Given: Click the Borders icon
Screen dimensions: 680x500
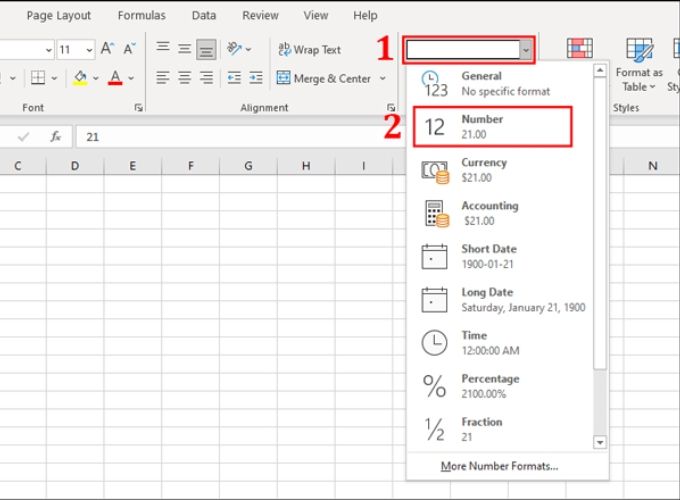Looking at the screenshot, I should click(38, 78).
